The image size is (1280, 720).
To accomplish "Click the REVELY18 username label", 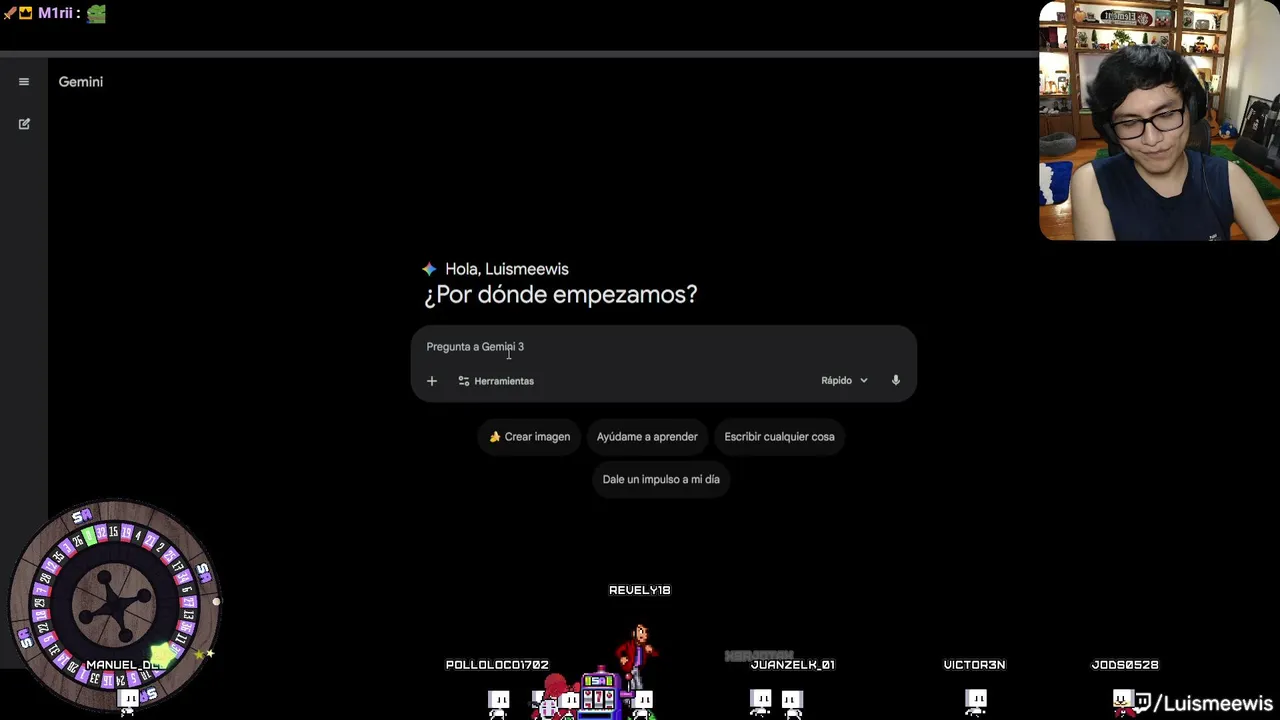I will (640, 590).
